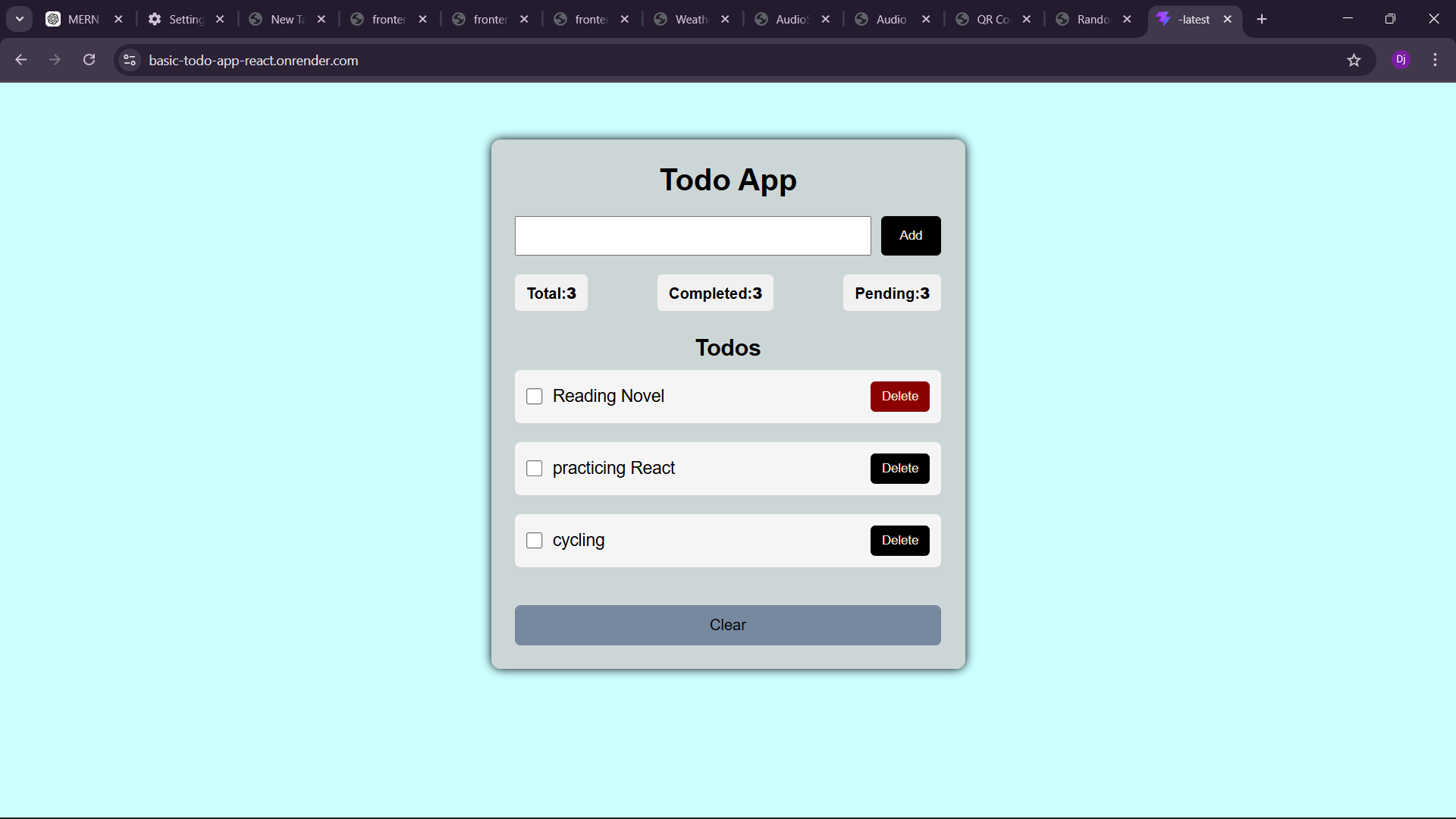Click the Todo App title

point(728,180)
